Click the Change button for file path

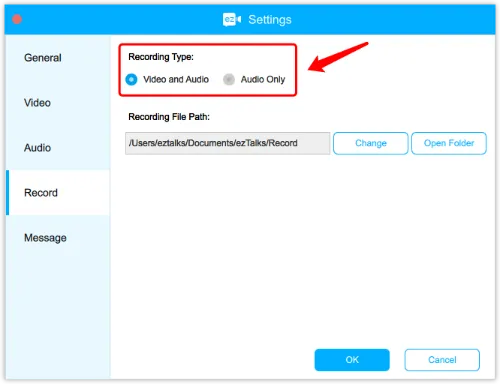tap(371, 143)
